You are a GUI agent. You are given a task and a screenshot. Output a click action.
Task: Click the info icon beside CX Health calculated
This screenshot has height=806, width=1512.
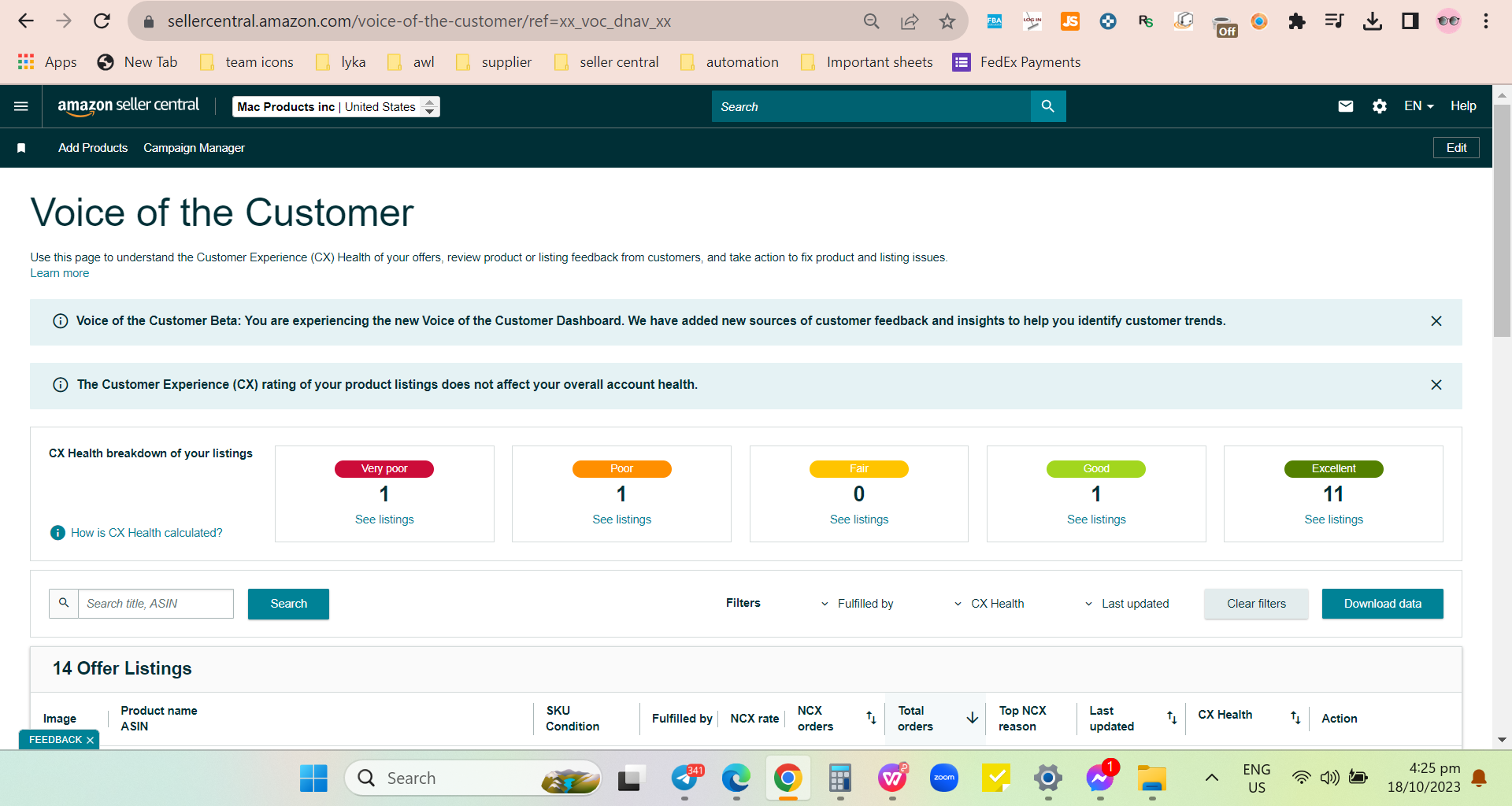(57, 533)
